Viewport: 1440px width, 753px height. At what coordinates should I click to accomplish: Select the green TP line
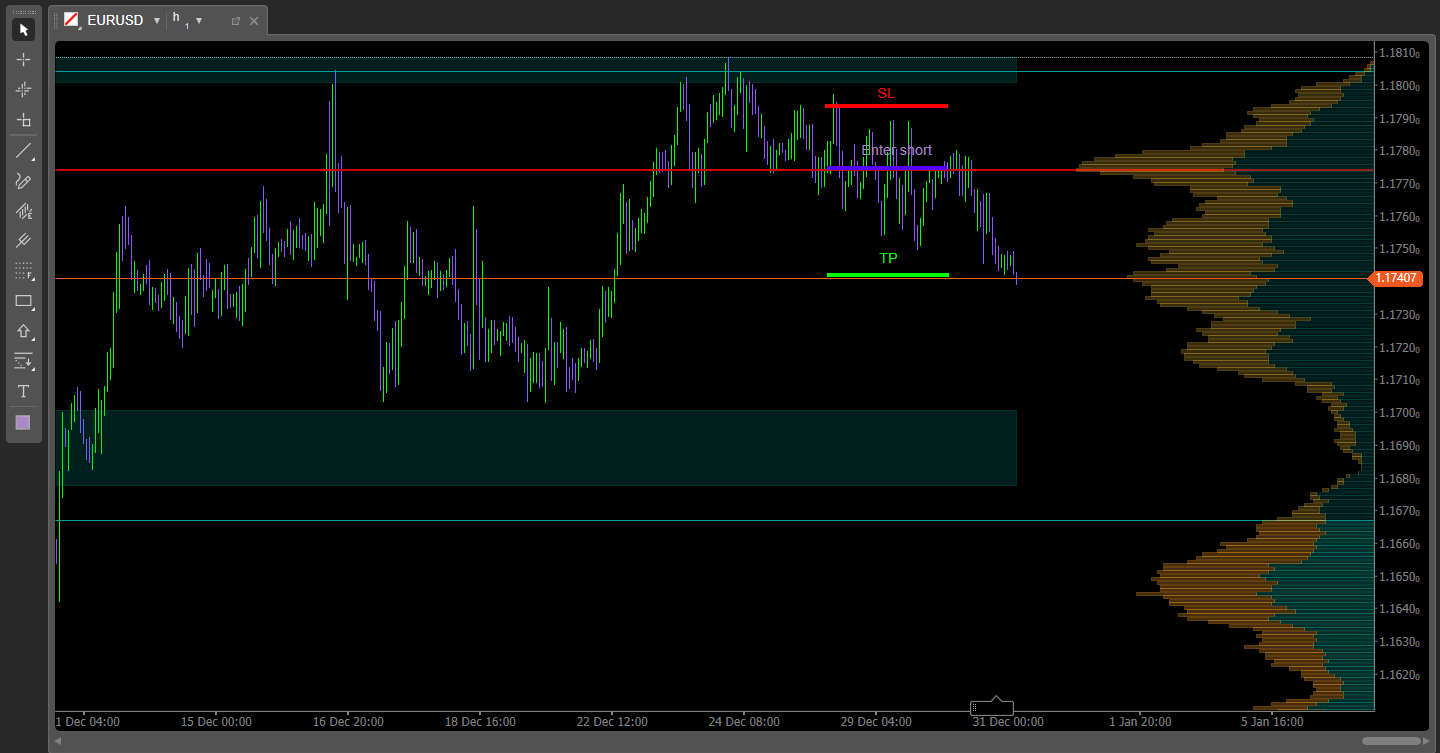pos(887,274)
